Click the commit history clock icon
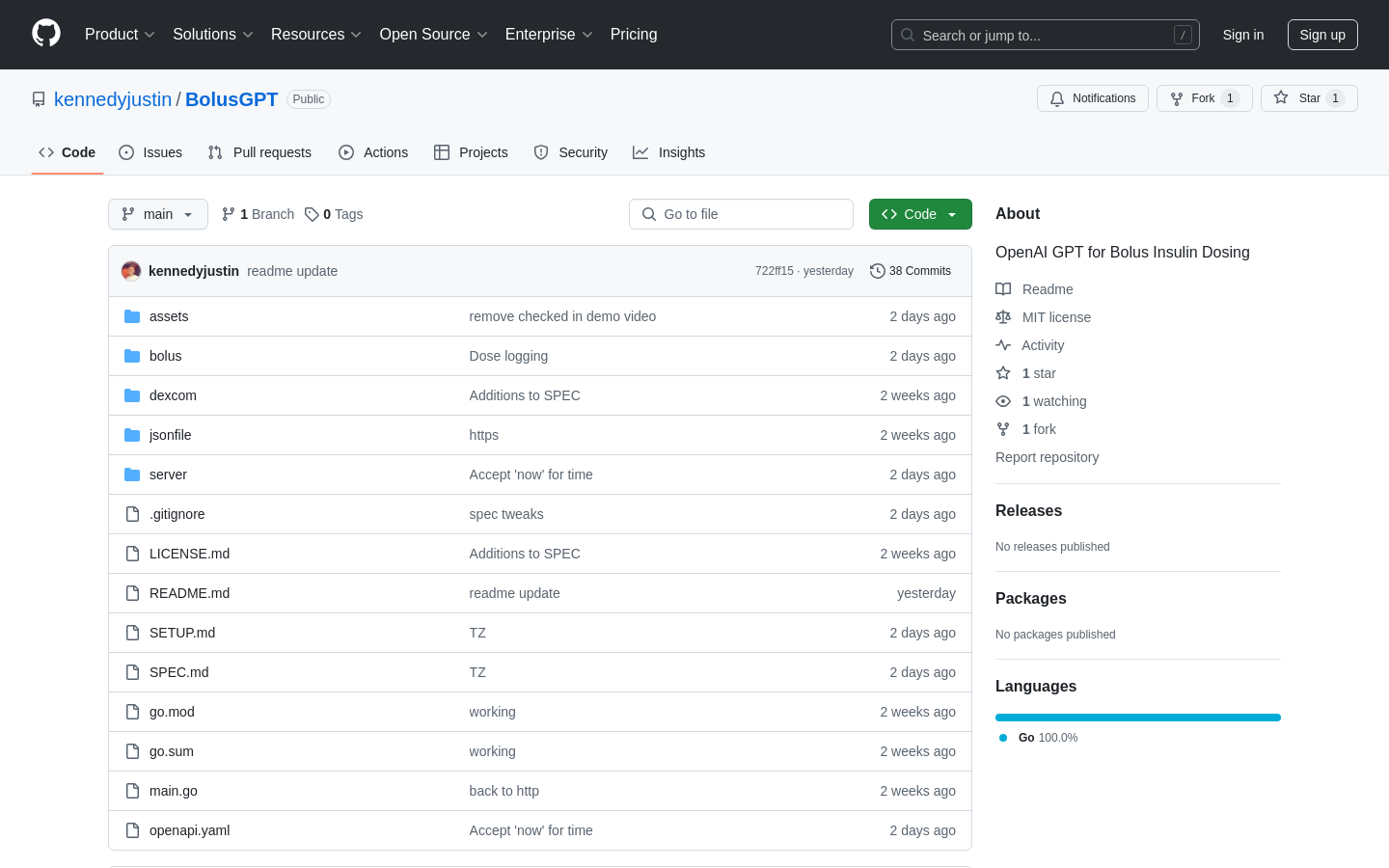Viewport: 1389px width, 868px height. click(x=878, y=271)
